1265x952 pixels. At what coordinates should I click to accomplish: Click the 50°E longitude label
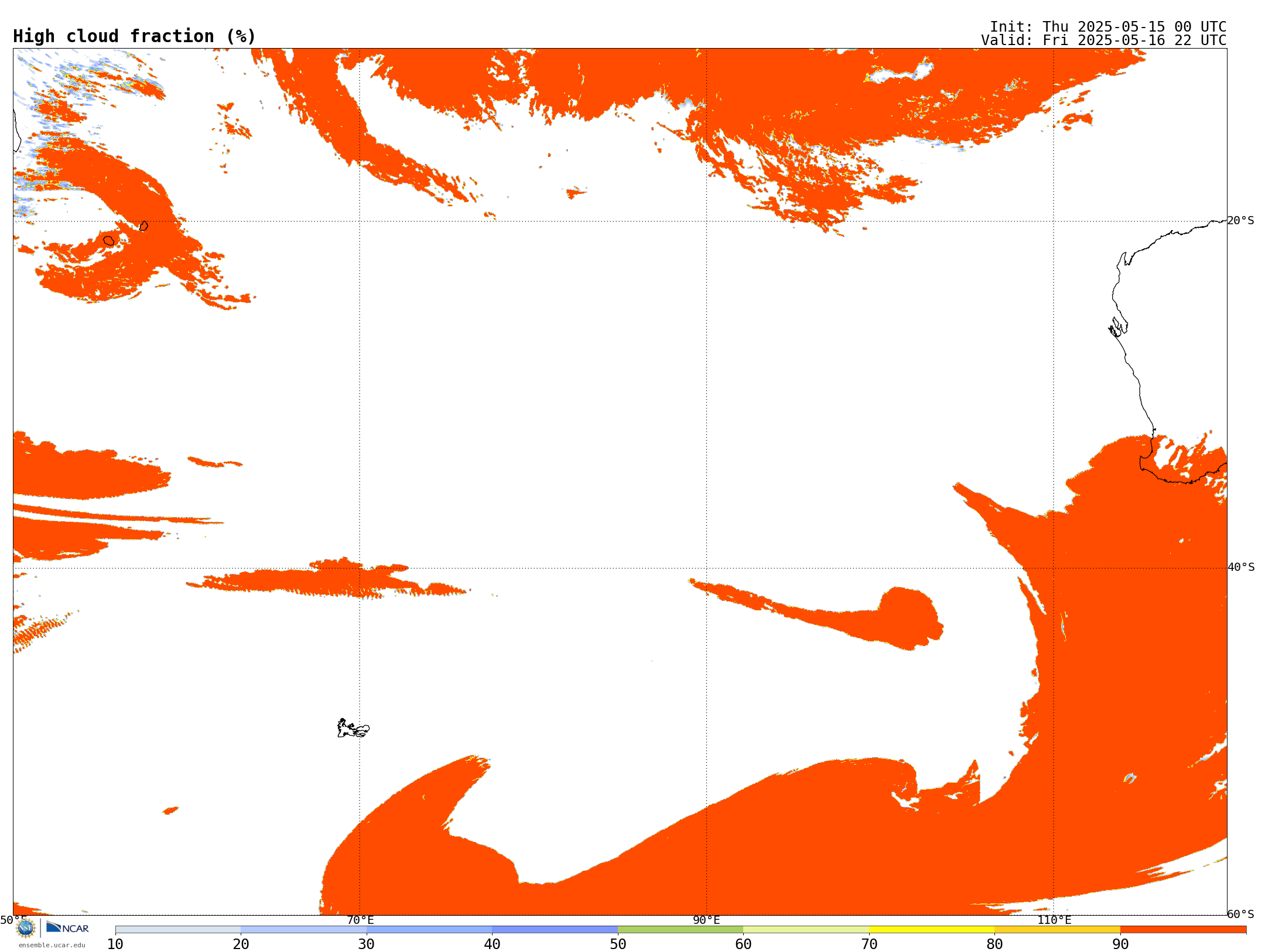tap(13, 920)
